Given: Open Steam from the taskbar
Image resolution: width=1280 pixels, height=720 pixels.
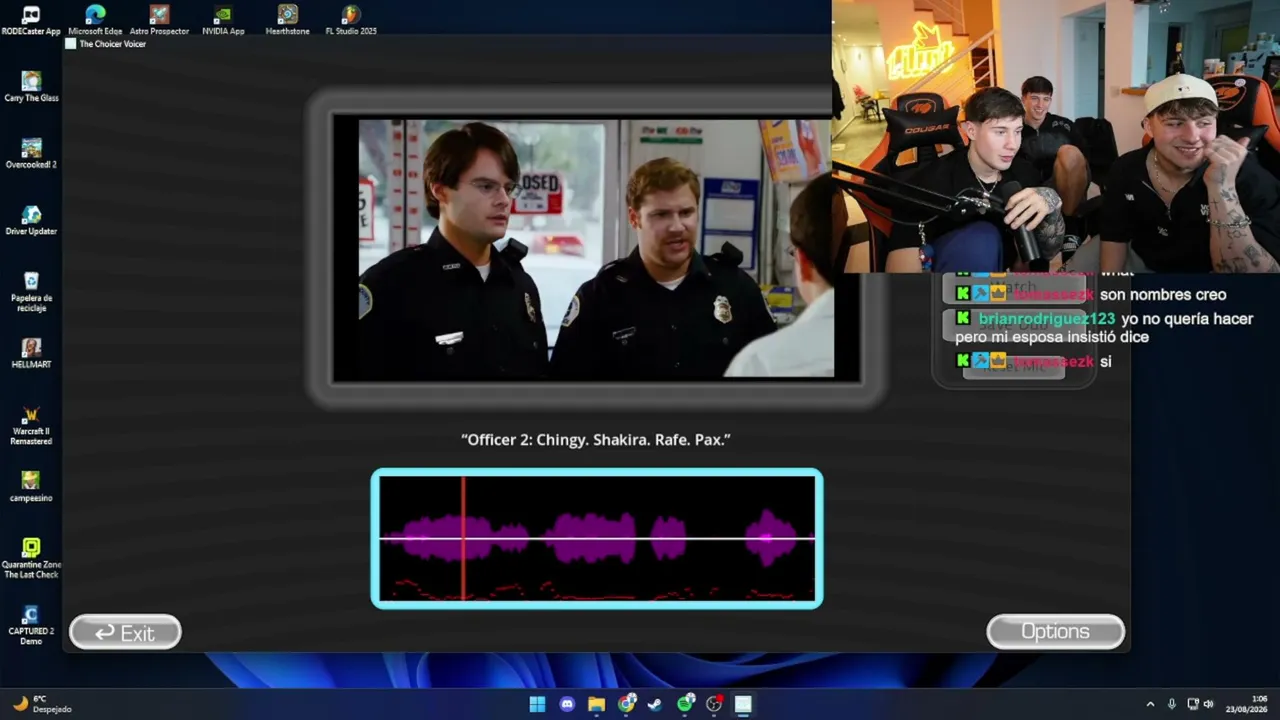Looking at the screenshot, I should (x=654, y=704).
